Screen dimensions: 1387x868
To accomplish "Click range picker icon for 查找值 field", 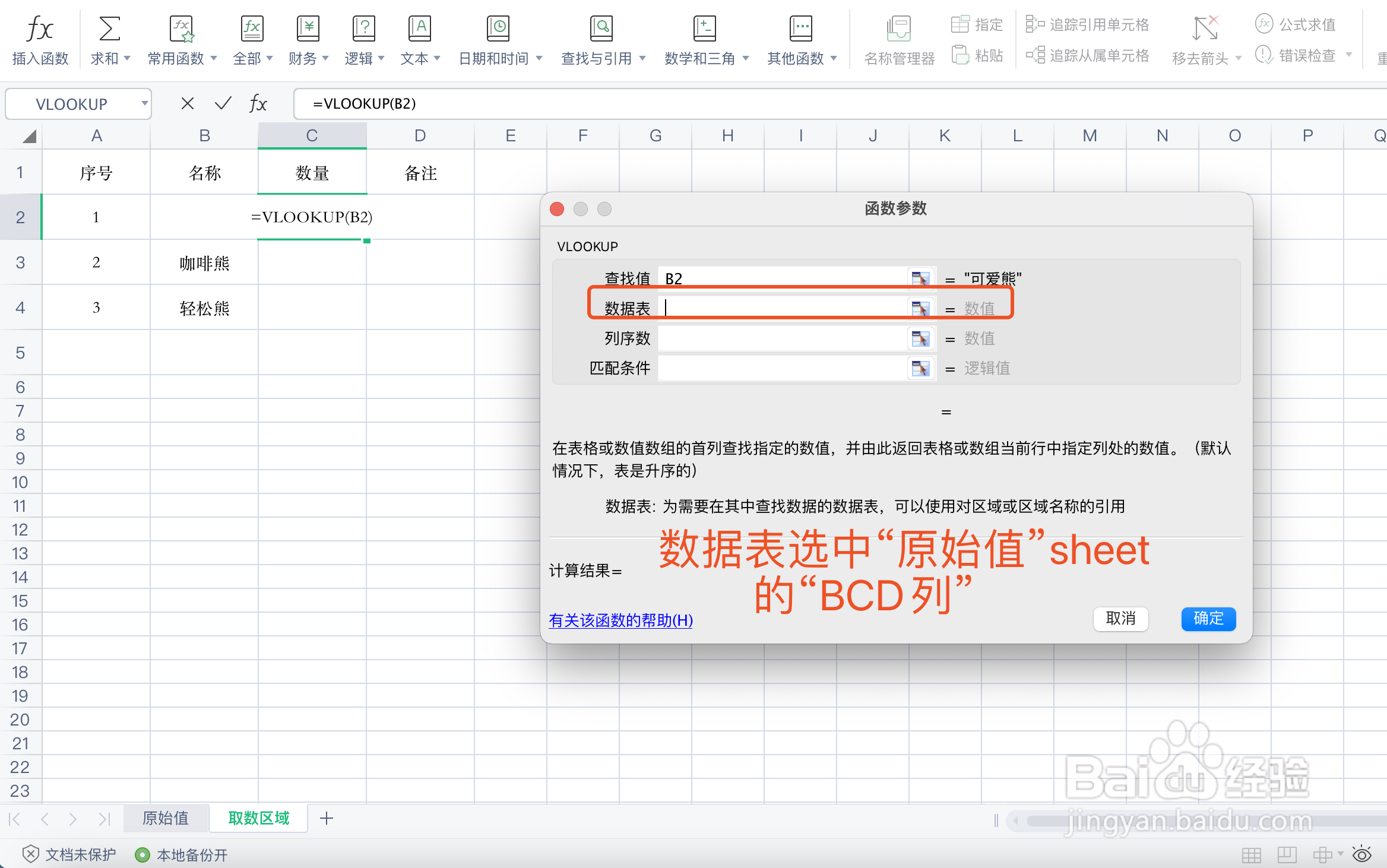I will point(920,278).
